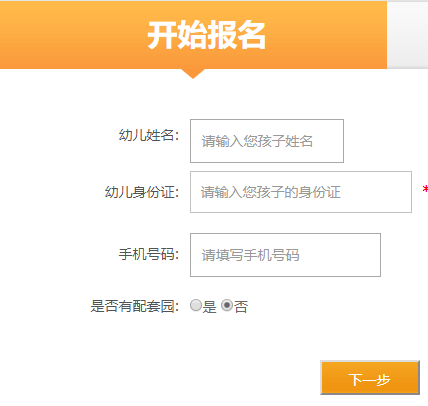Click the 幼儿身份证 field label
The width and height of the screenshot is (428, 406).
point(142,192)
